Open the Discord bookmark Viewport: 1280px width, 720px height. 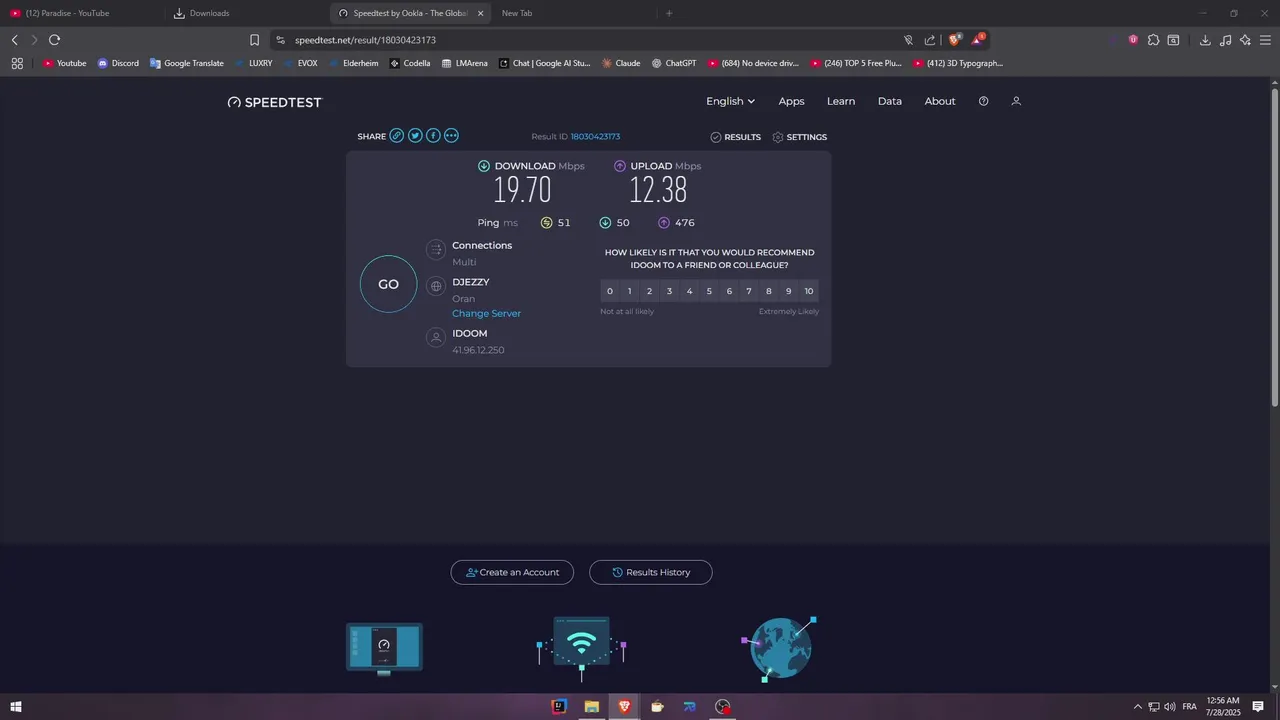[118, 63]
